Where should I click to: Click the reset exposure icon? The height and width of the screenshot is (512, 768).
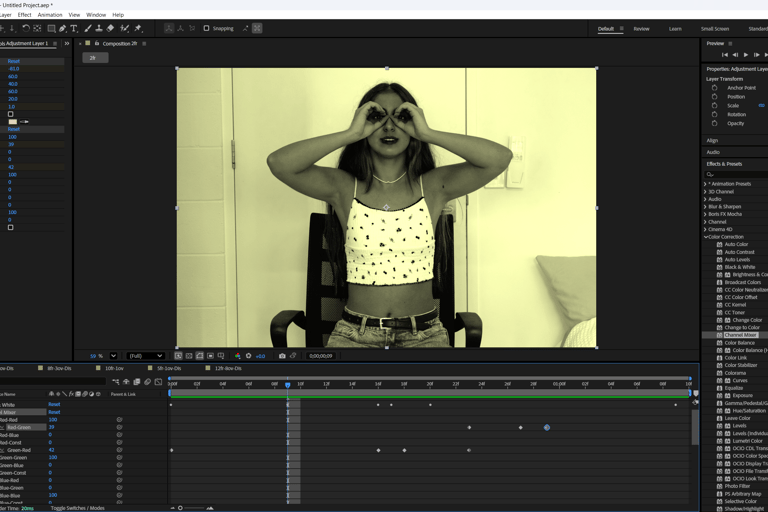tap(248, 356)
